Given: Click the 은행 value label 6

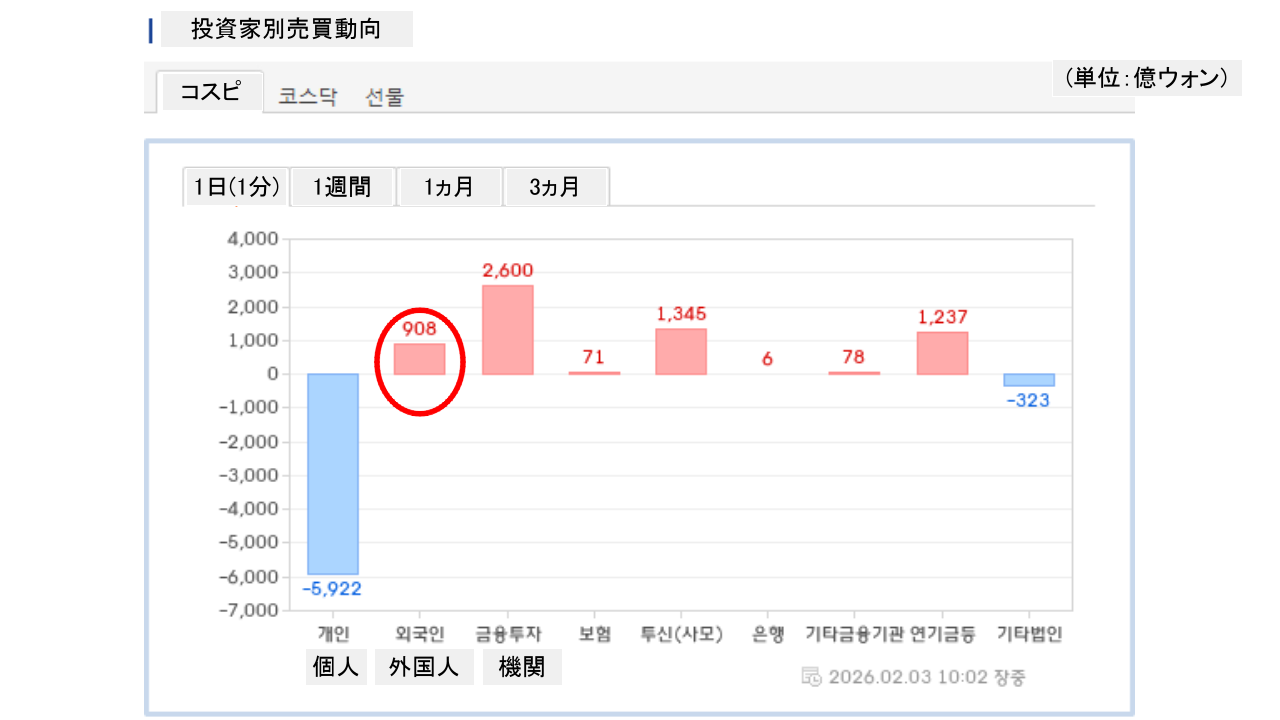Looking at the screenshot, I should click(x=767, y=359).
